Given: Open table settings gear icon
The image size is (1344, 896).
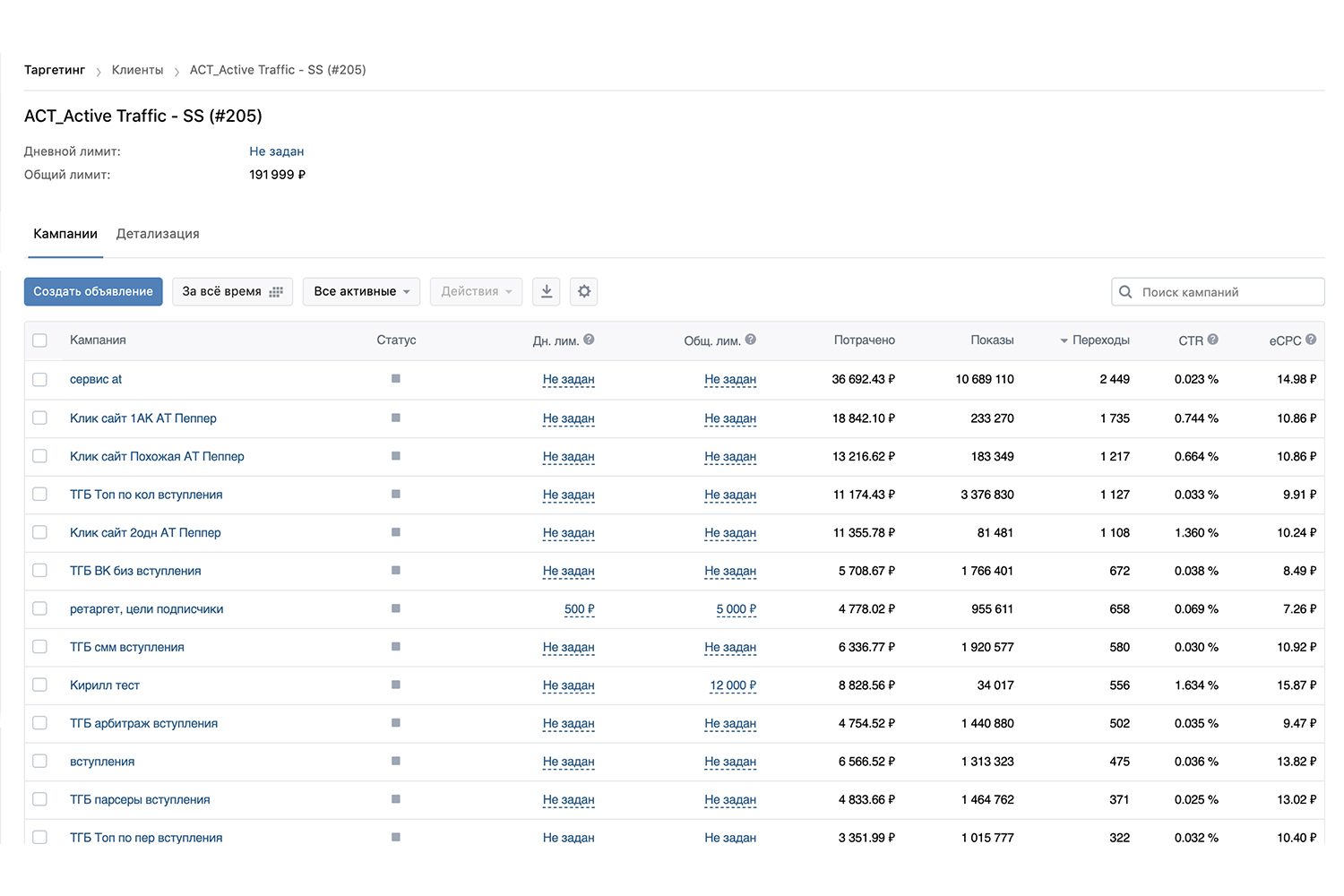Looking at the screenshot, I should [584, 291].
